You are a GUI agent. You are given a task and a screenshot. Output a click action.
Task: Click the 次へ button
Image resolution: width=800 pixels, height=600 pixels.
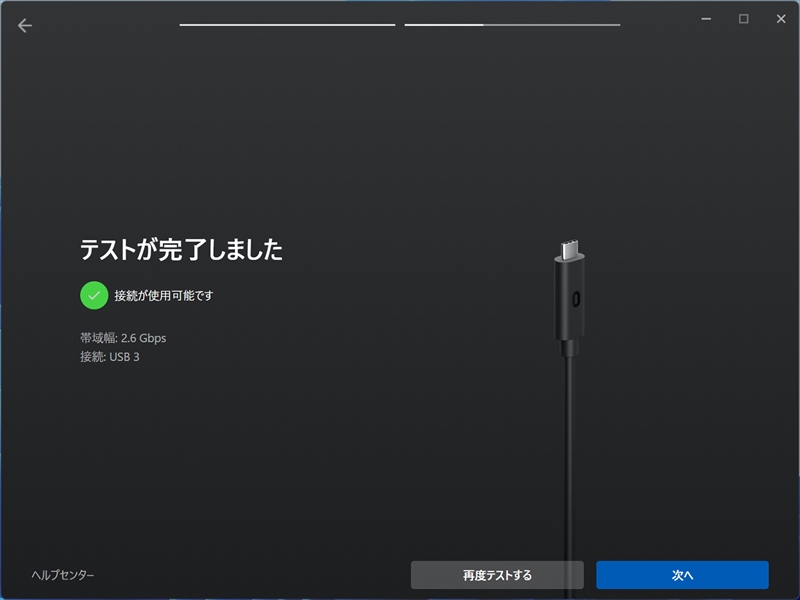(x=682, y=575)
